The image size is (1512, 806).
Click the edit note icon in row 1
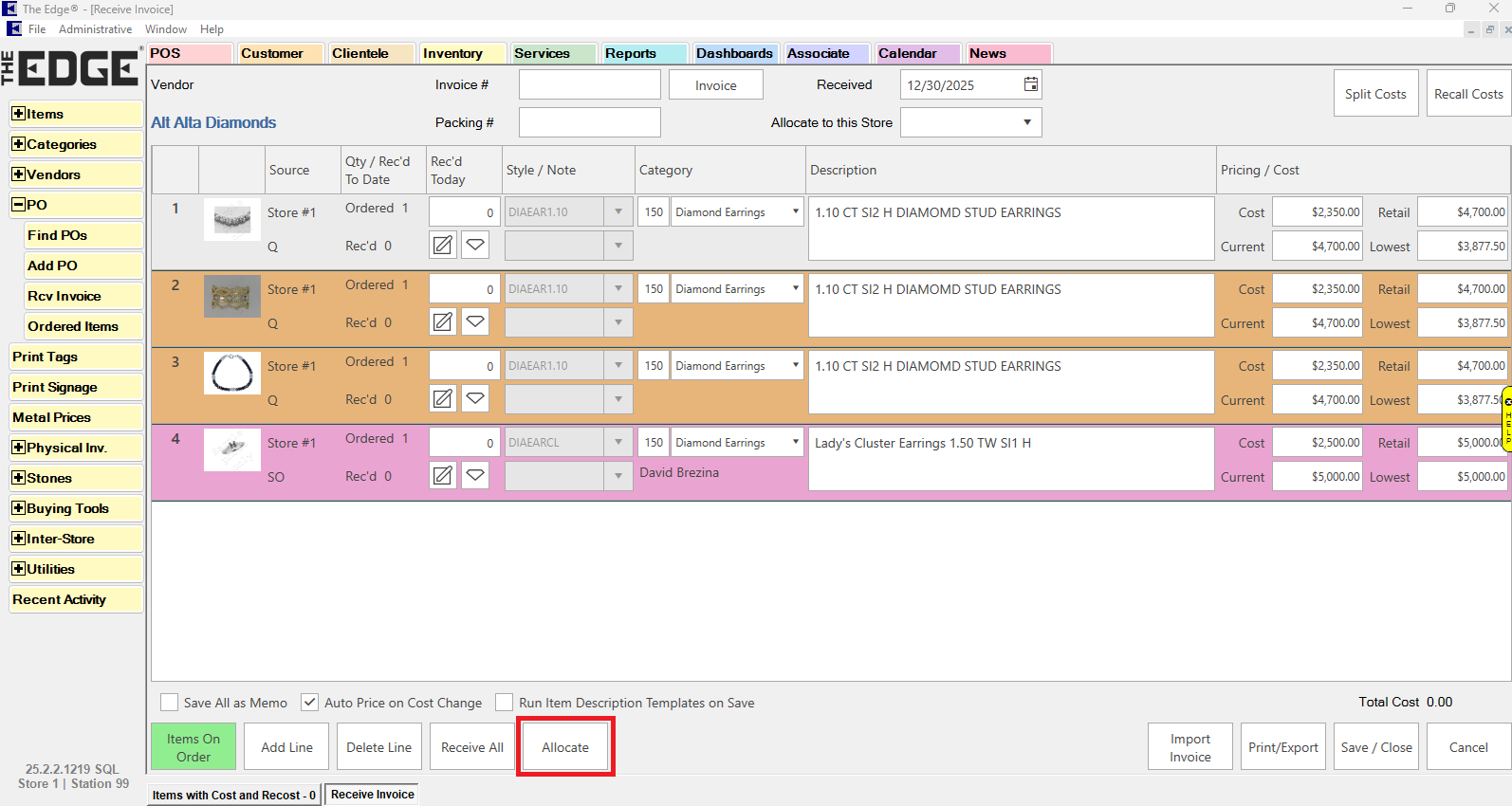(443, 246)
